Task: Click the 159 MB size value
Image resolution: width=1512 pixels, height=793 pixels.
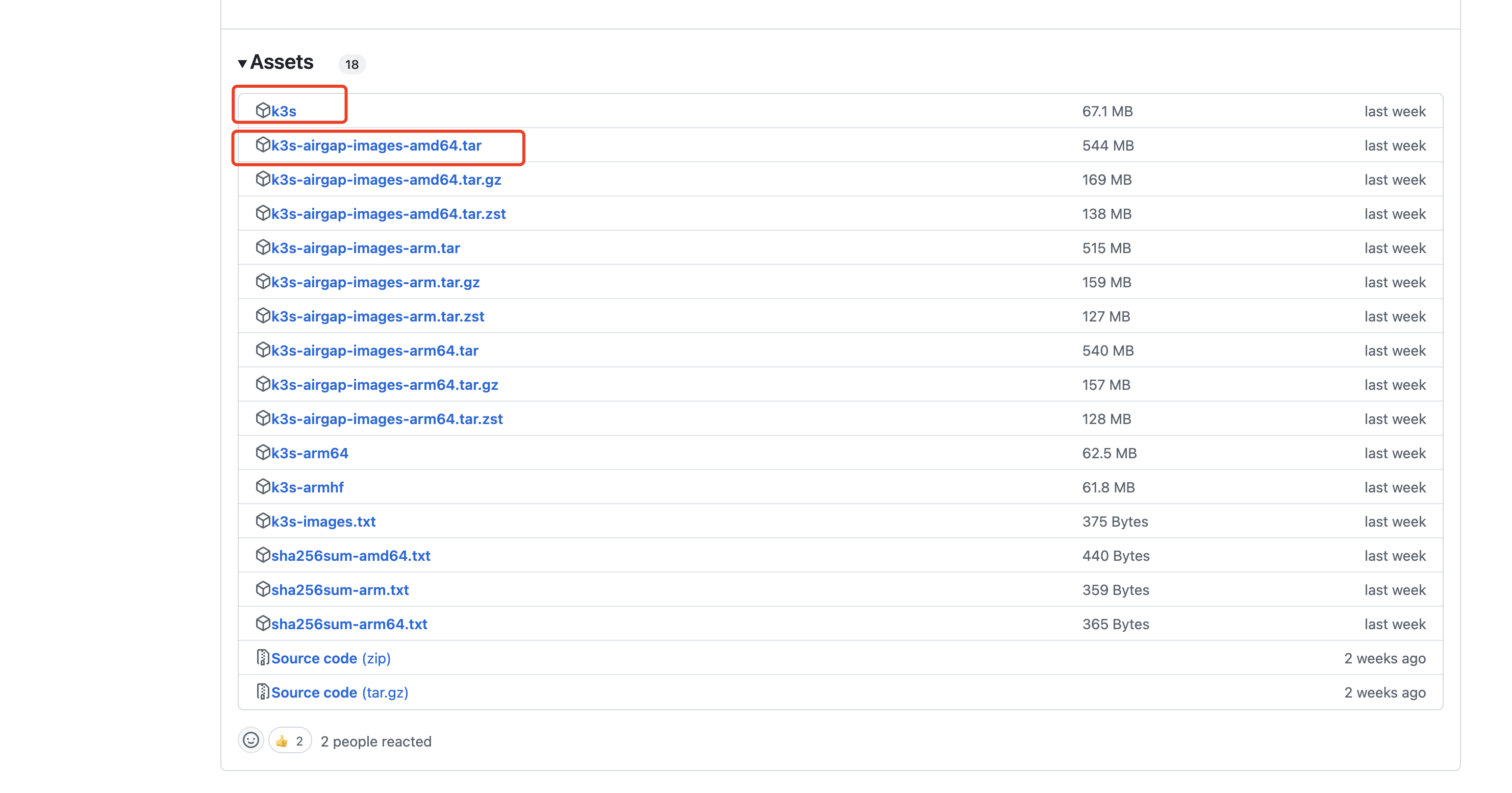Action: point(1107,282)
